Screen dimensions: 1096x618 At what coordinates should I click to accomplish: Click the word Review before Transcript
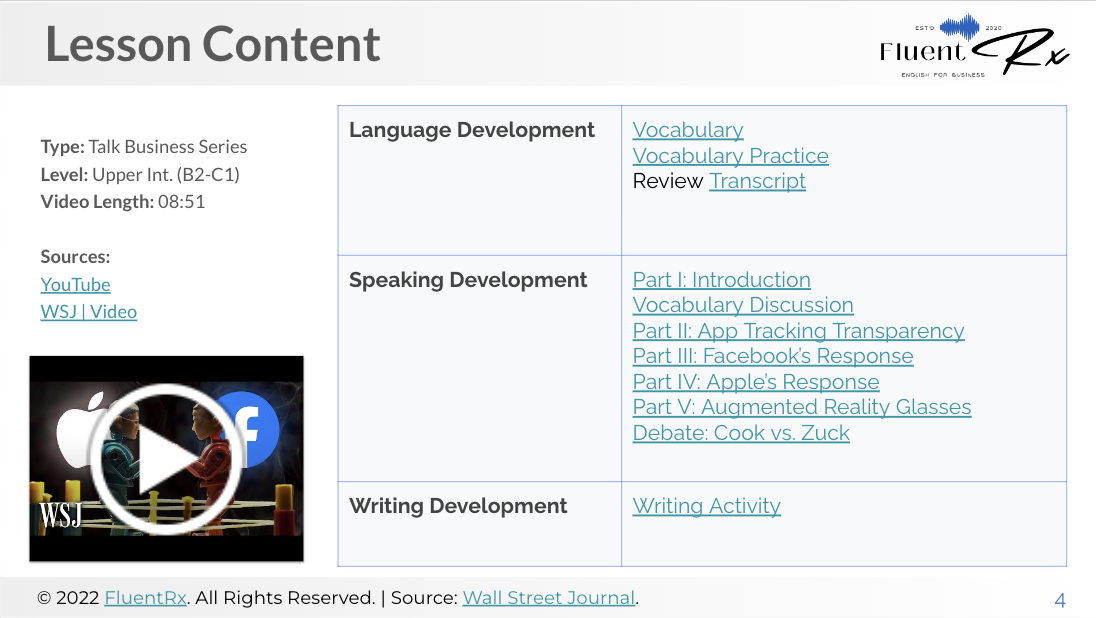coord(668,181)
